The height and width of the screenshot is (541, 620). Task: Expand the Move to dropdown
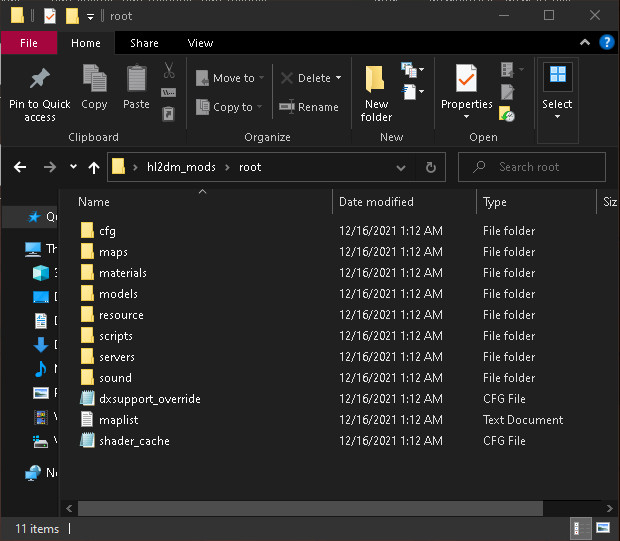262,78
